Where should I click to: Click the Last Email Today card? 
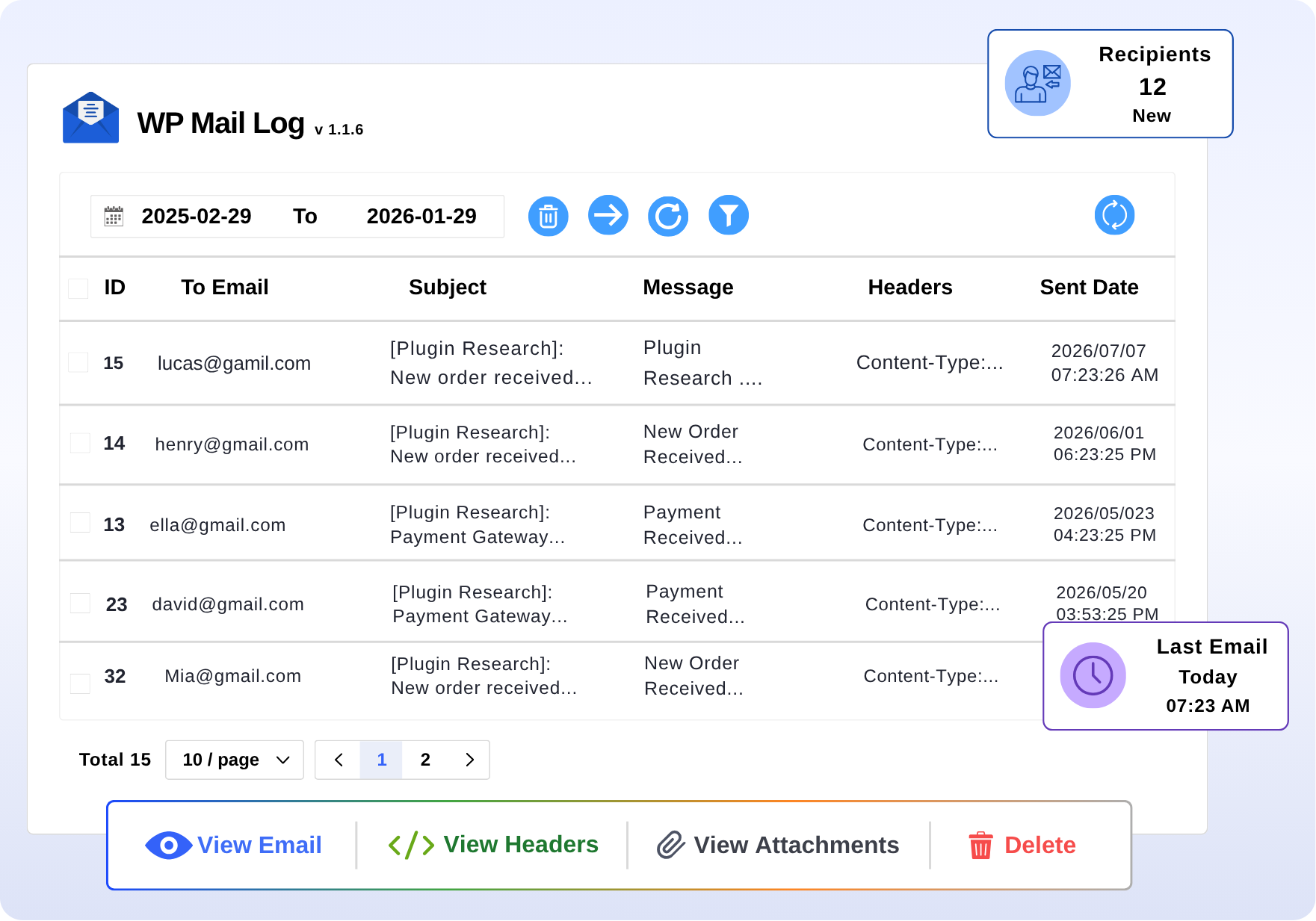click(1166, 676)
